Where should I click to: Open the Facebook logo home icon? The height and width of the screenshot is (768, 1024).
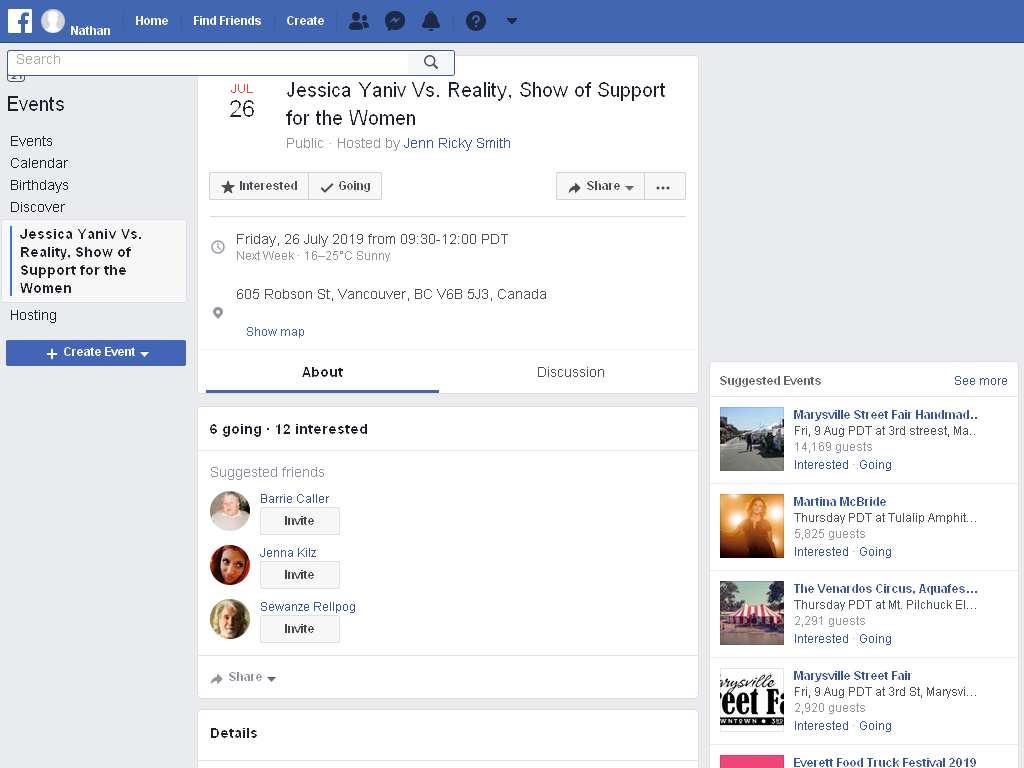point(20,21)
